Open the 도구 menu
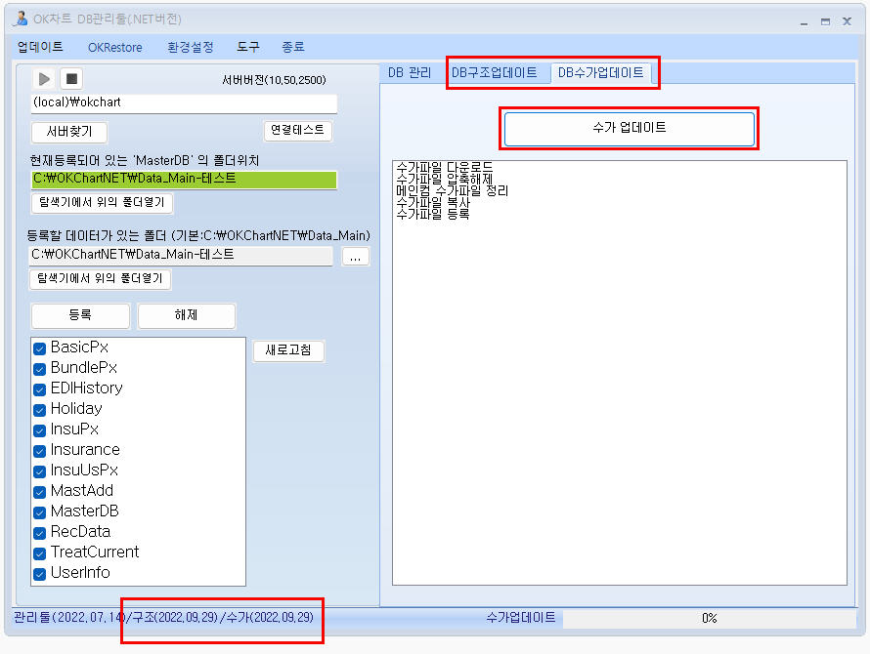 point(248,47)
